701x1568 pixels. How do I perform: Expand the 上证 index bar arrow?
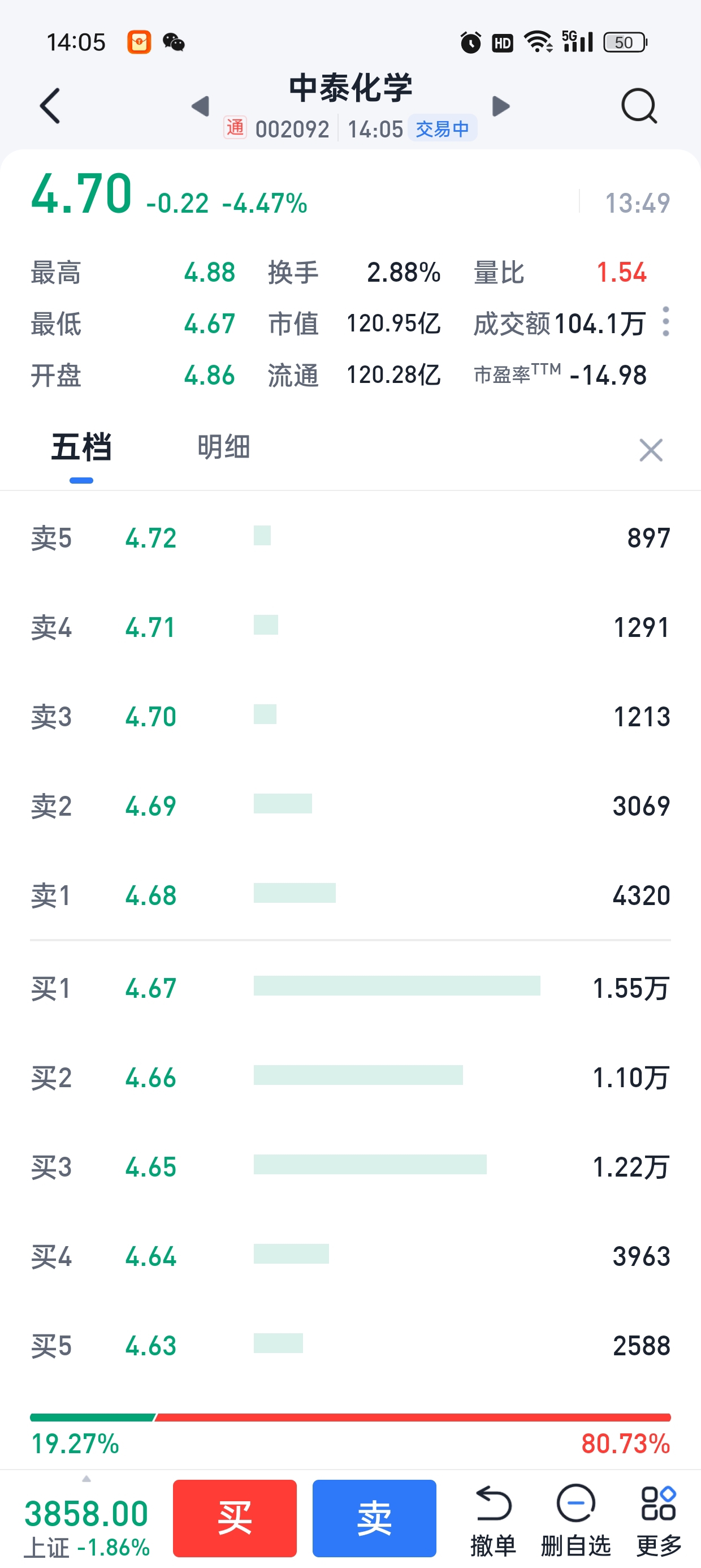click(x=86, y=1479)
